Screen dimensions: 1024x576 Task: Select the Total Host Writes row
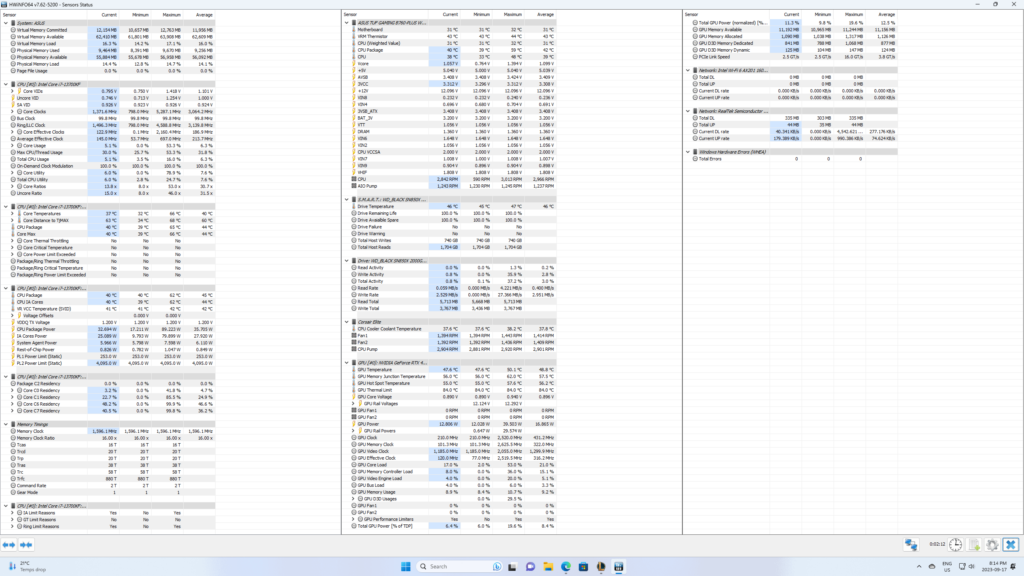450,240
